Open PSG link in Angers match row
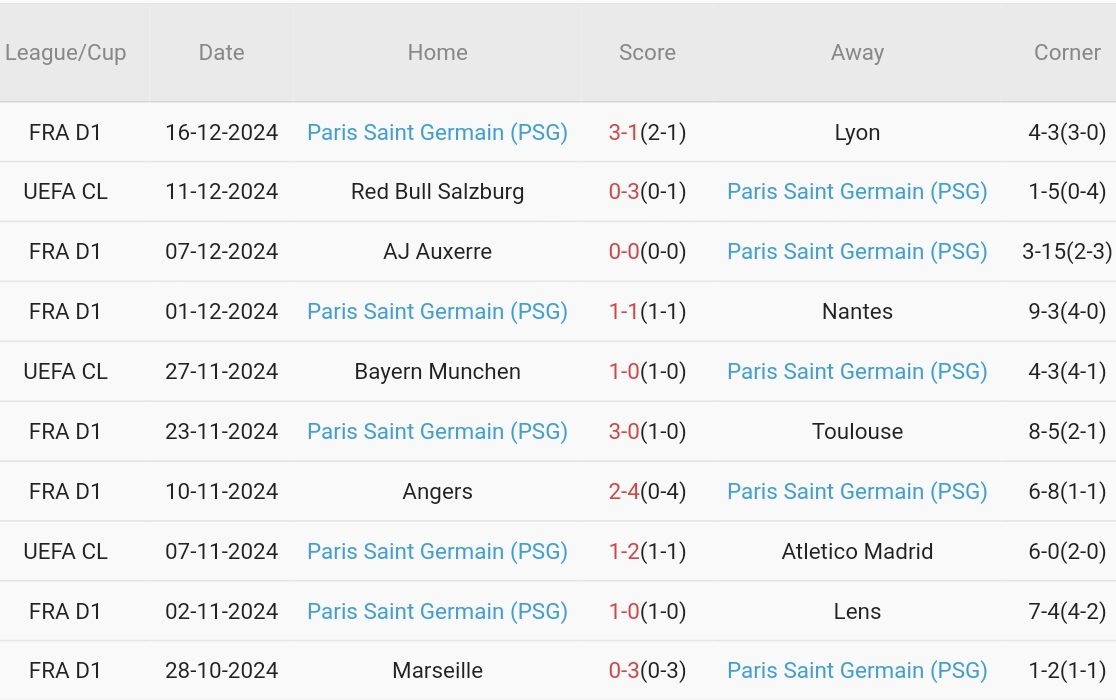The image size is (1116, 700). click(x=857, y=492)
